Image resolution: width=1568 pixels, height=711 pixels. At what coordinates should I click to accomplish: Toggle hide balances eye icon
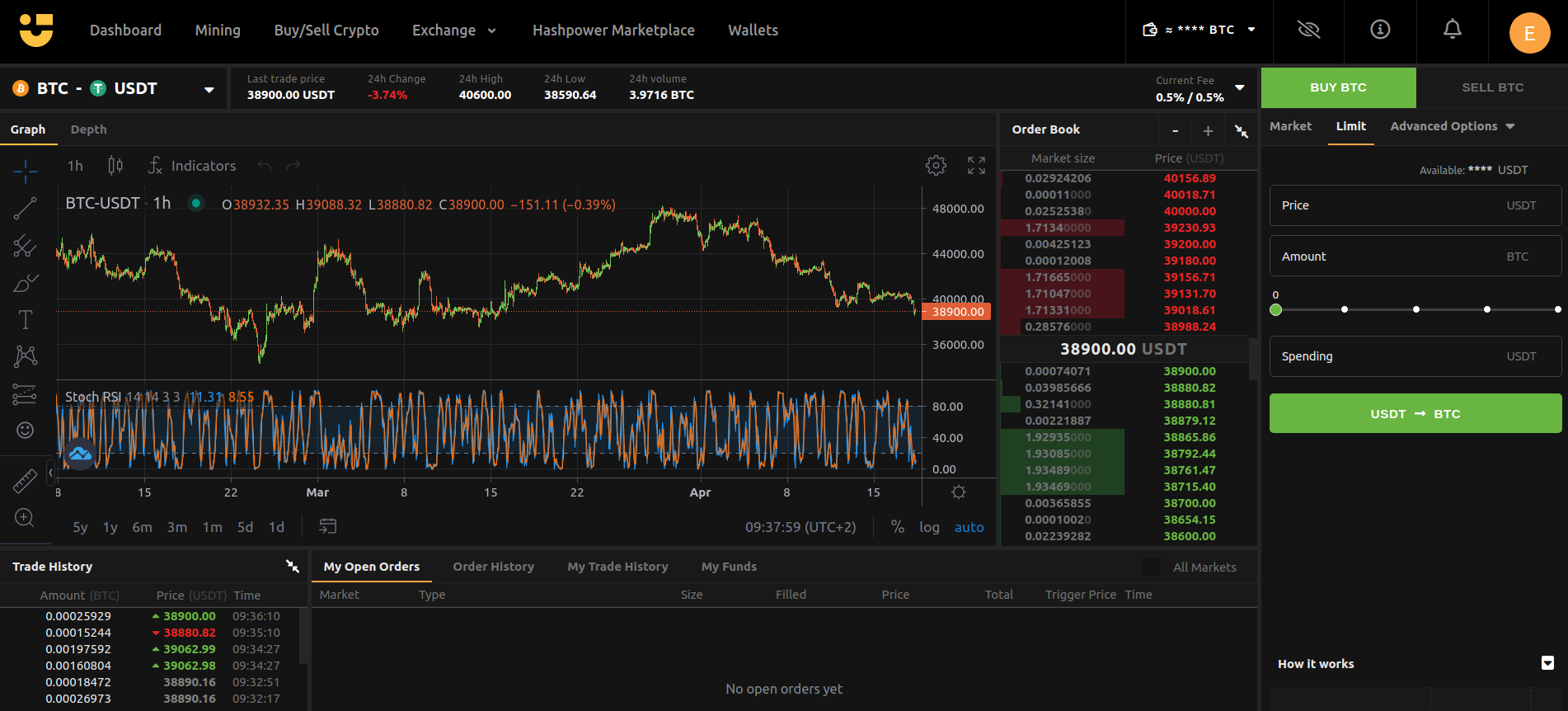coord(1308,31)
